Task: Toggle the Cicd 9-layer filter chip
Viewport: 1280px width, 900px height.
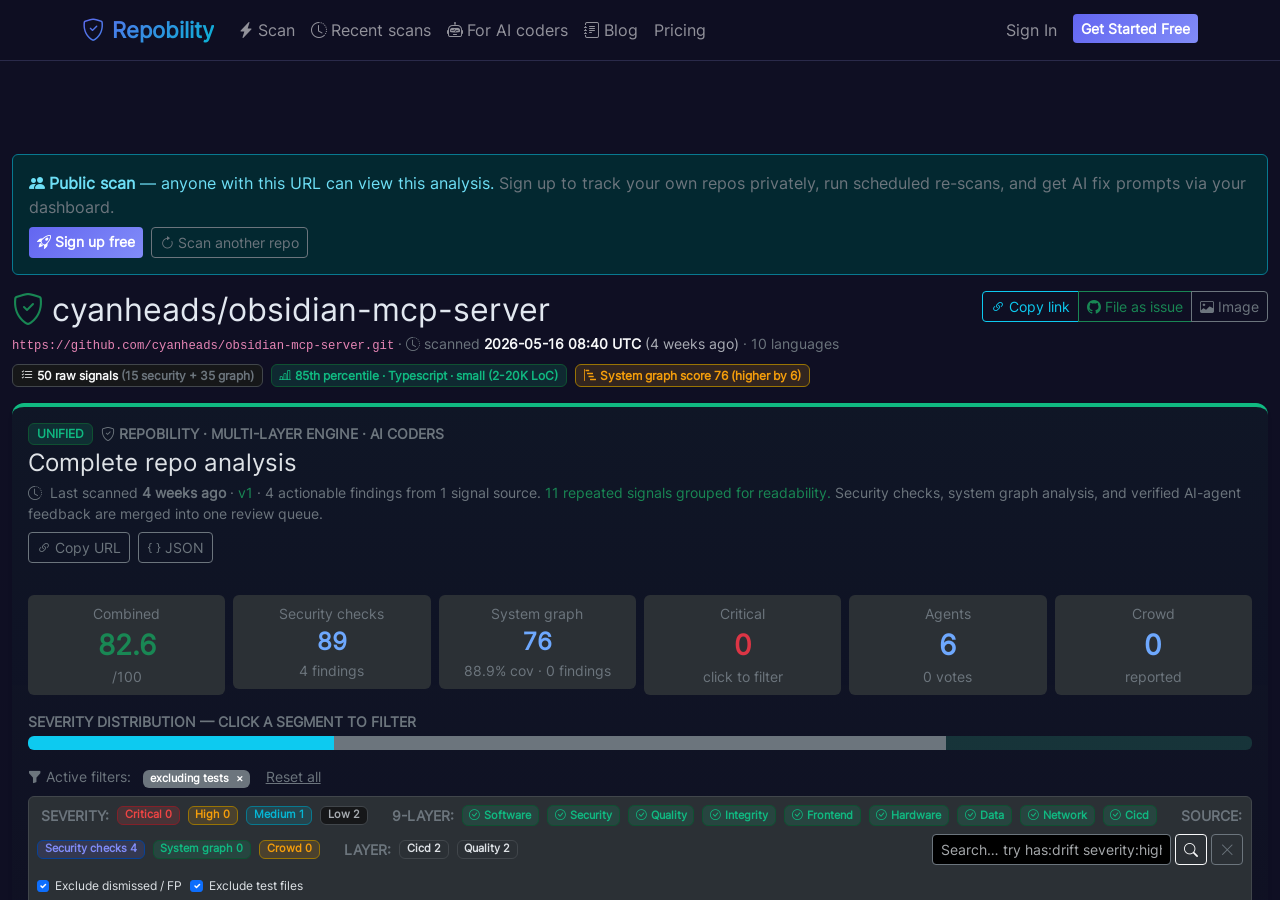Action: (x=1130, y=815)
